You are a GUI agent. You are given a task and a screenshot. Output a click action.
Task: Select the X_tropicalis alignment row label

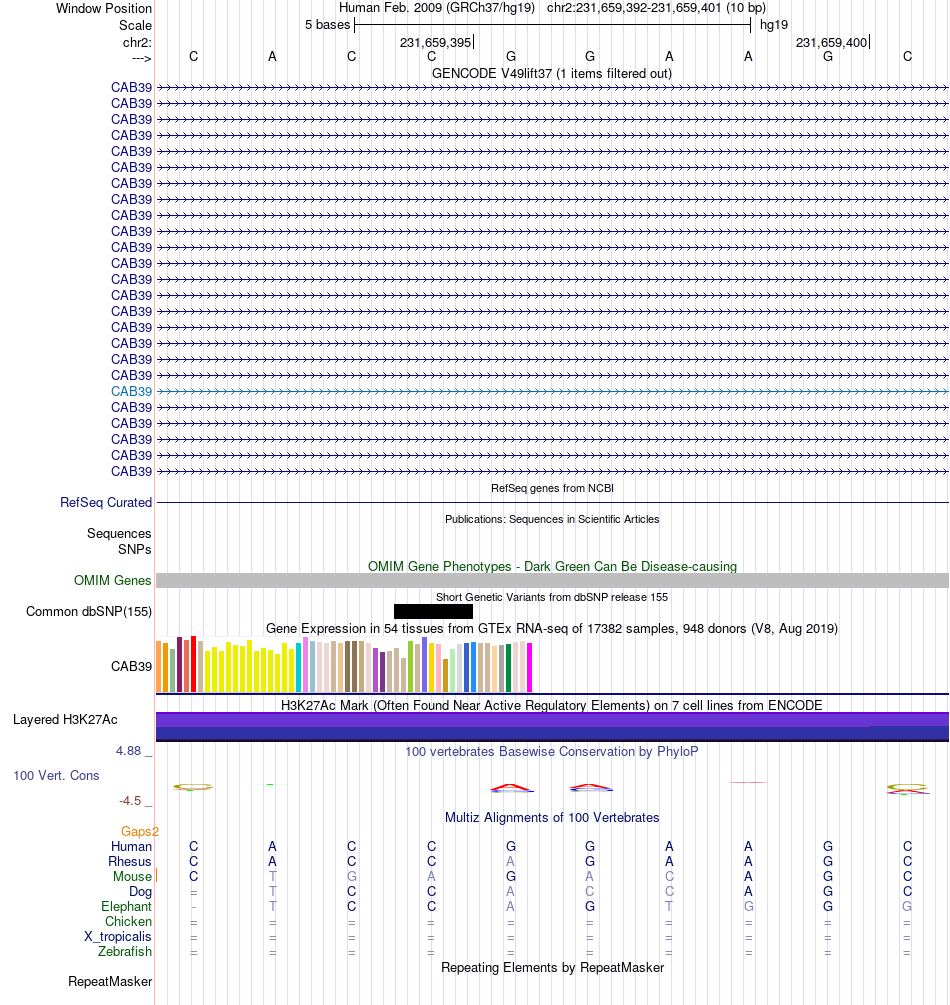click(118, 936)
